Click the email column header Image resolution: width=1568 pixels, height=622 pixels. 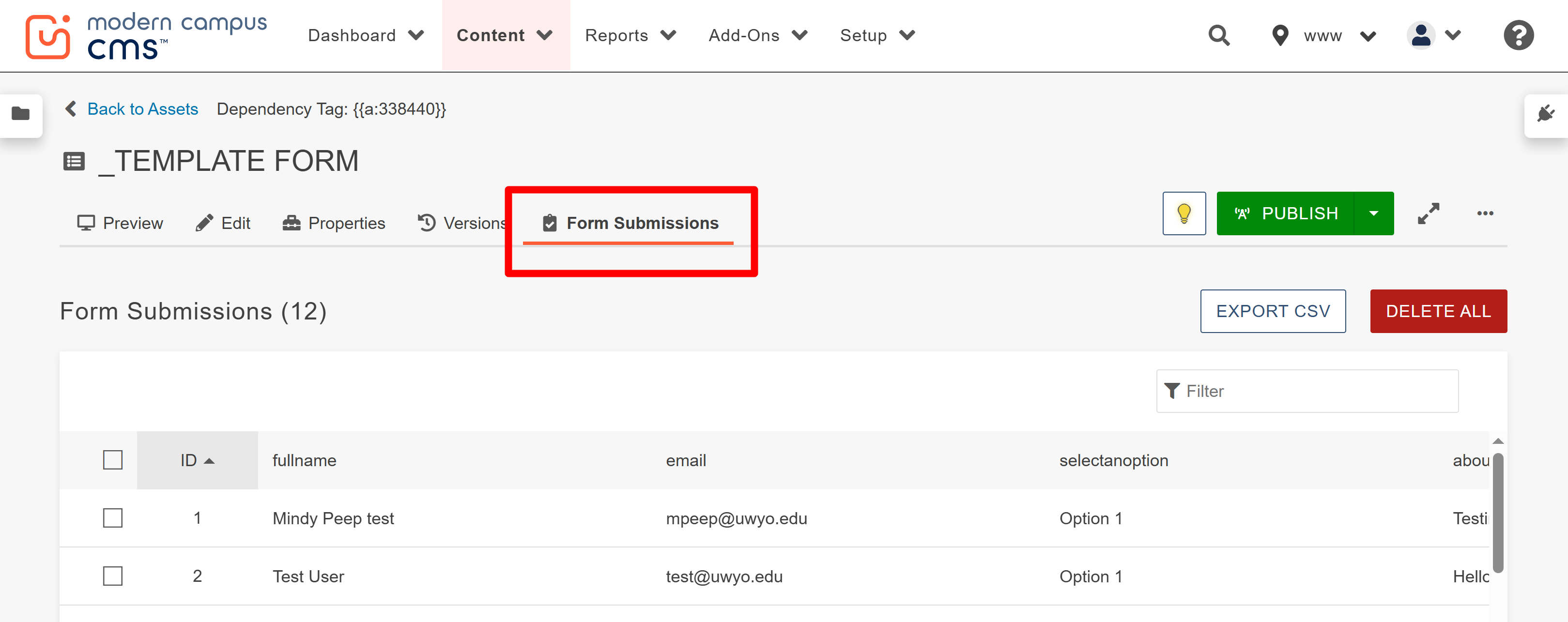click(686, 460)
